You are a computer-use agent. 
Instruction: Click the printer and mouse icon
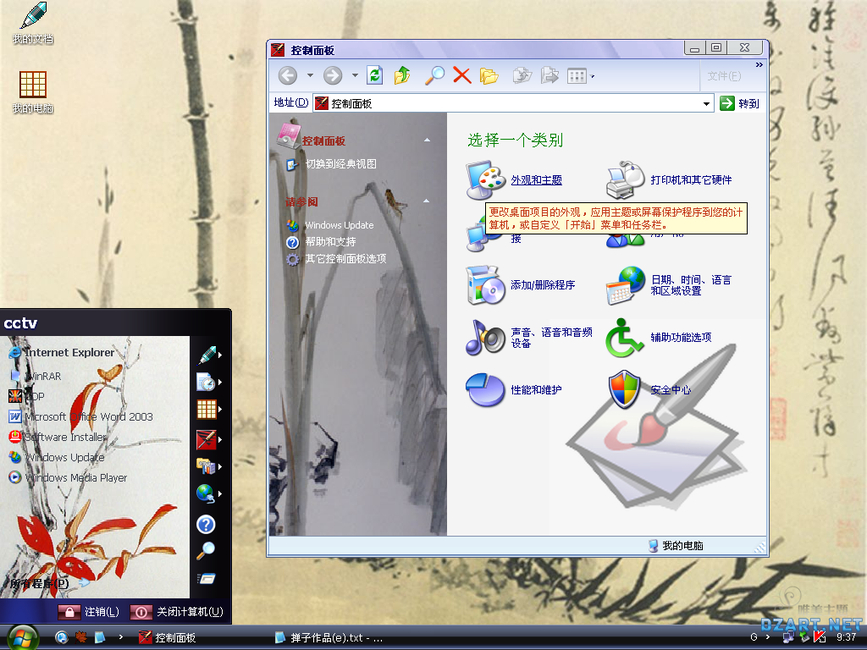(625, 179)
